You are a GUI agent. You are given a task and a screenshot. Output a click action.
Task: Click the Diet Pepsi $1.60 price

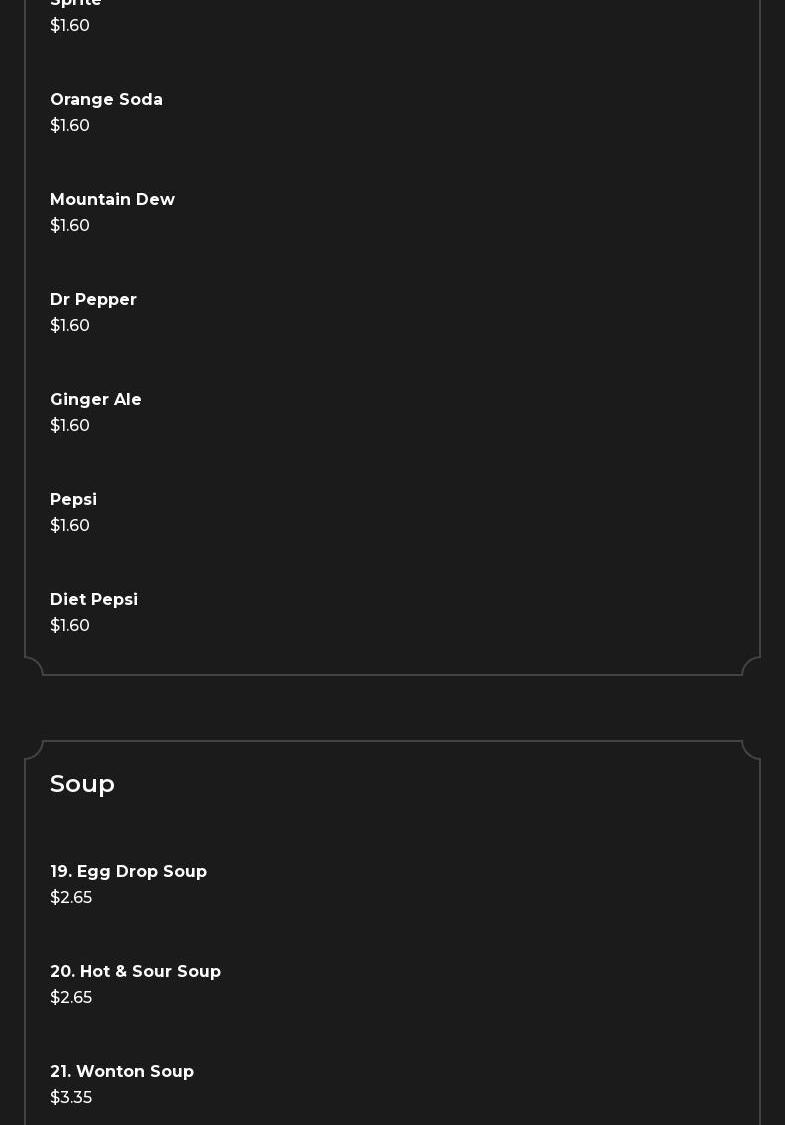pyautogui.click(x=70, y=626)
